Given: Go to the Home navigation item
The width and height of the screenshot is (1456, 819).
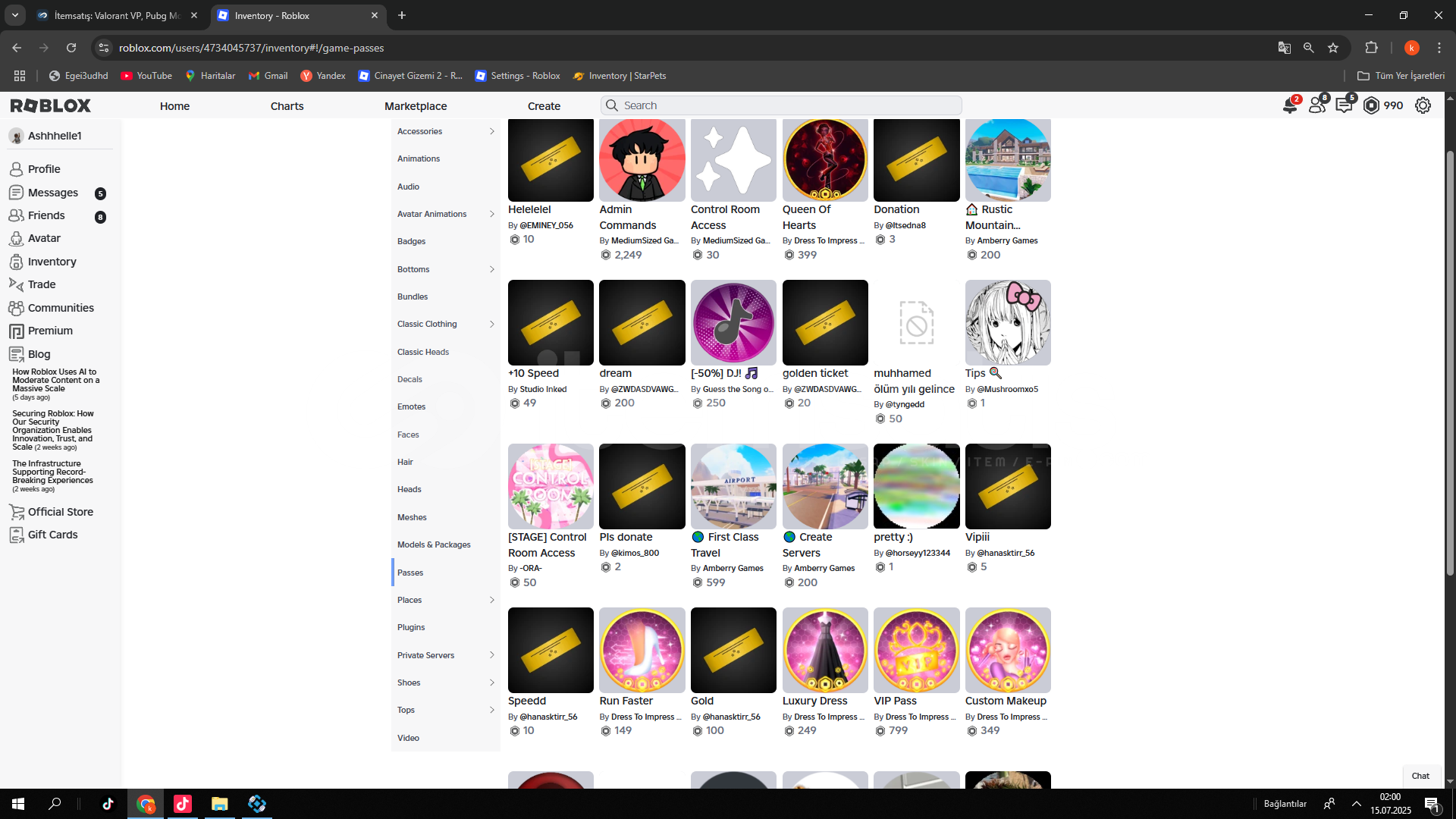Looking at the screenshot, I should pyautogui.click(x=174, y=106).
